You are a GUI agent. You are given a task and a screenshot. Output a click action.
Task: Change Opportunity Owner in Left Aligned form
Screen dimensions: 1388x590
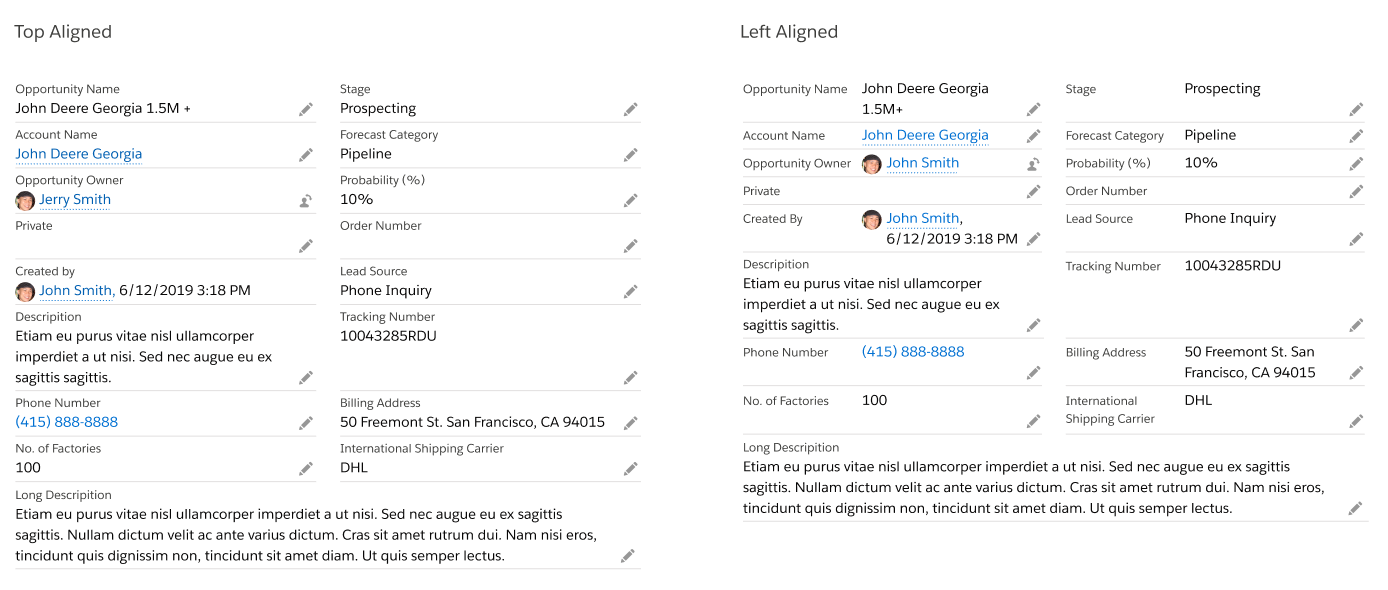pyautogui.click(x=1033, y=164)
